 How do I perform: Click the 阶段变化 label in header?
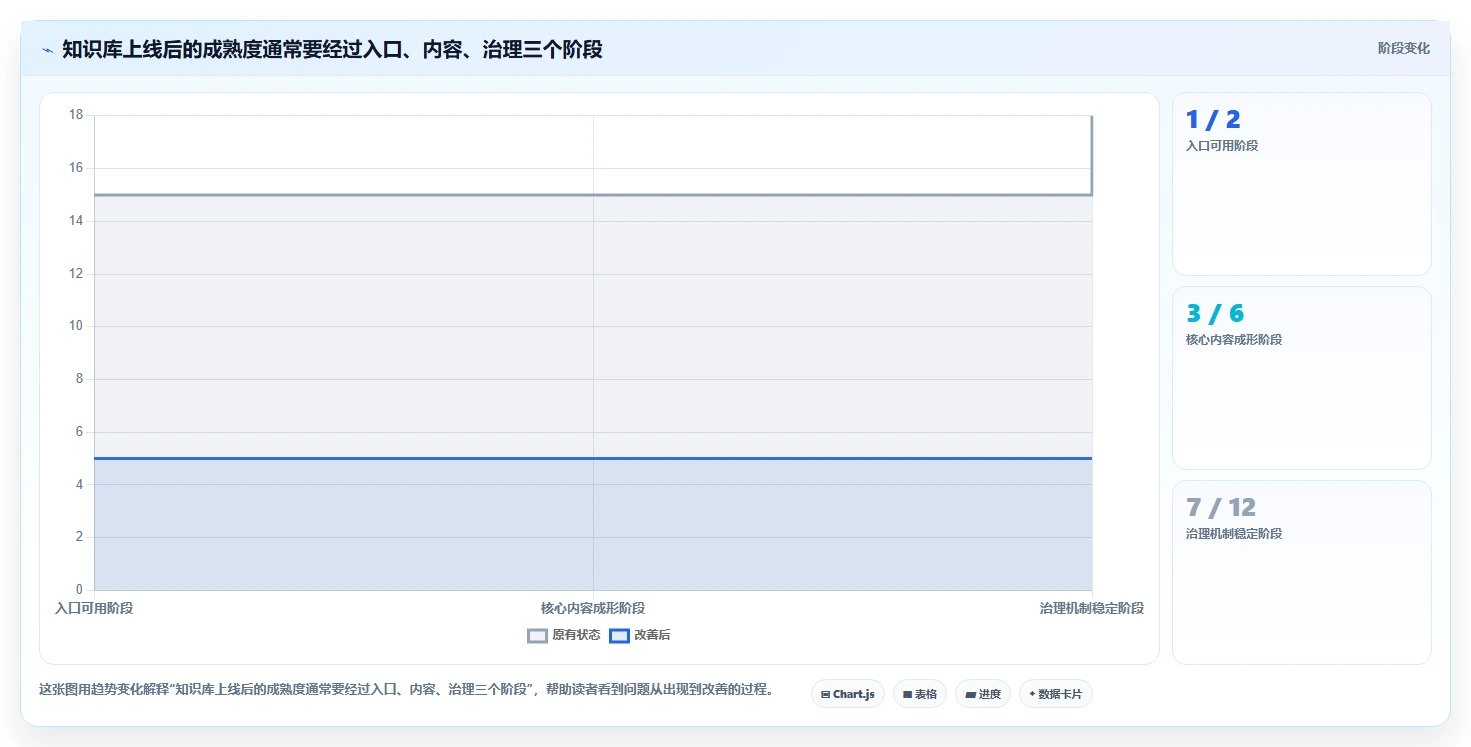pos(1404,48)
